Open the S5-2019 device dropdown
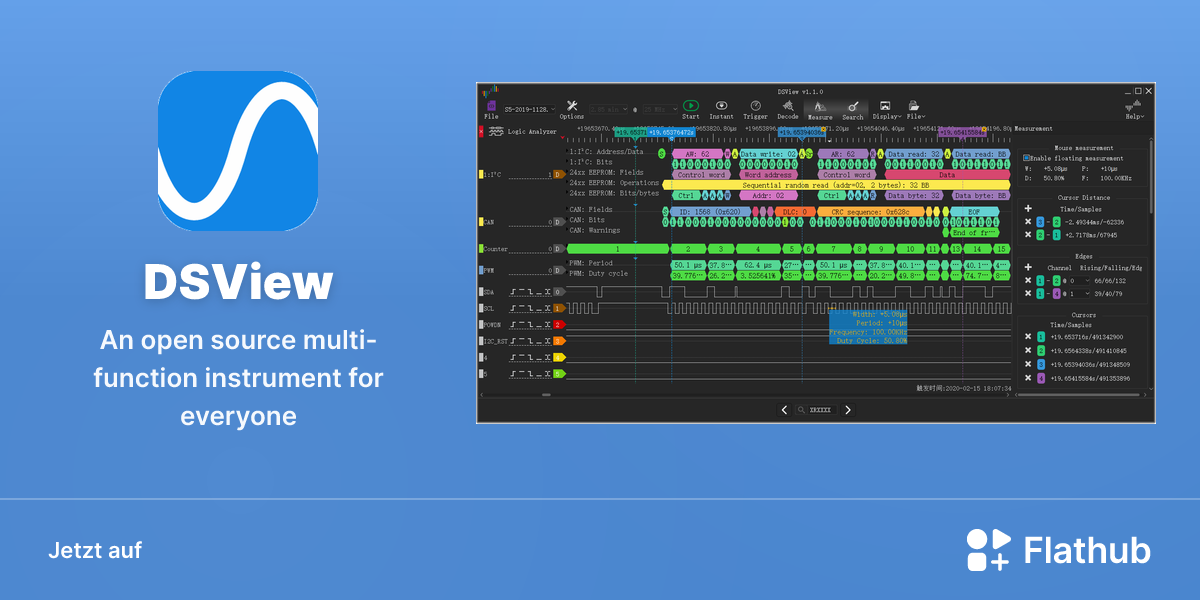This screenshot has height=600, width=1200. [530, 108]
